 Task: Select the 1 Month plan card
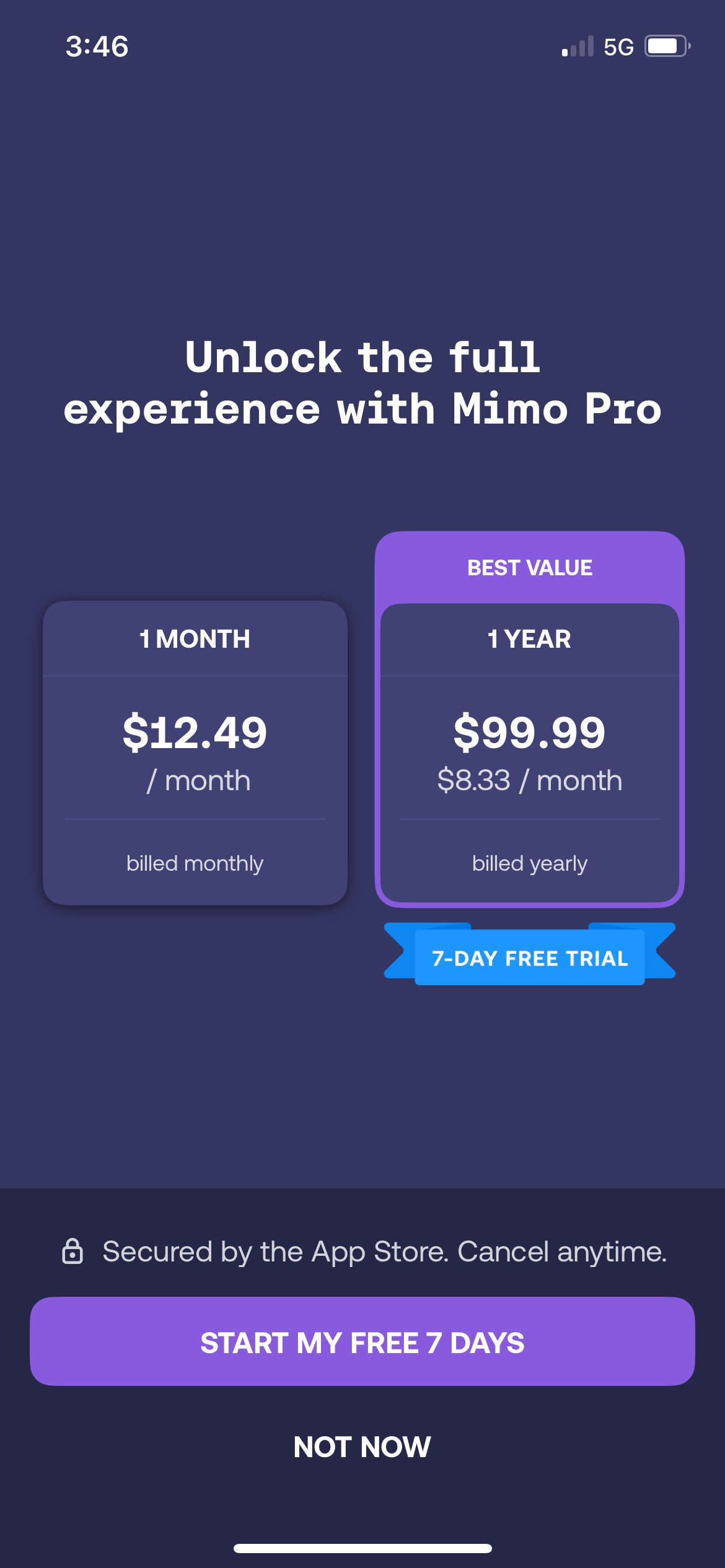pos(195,752)
